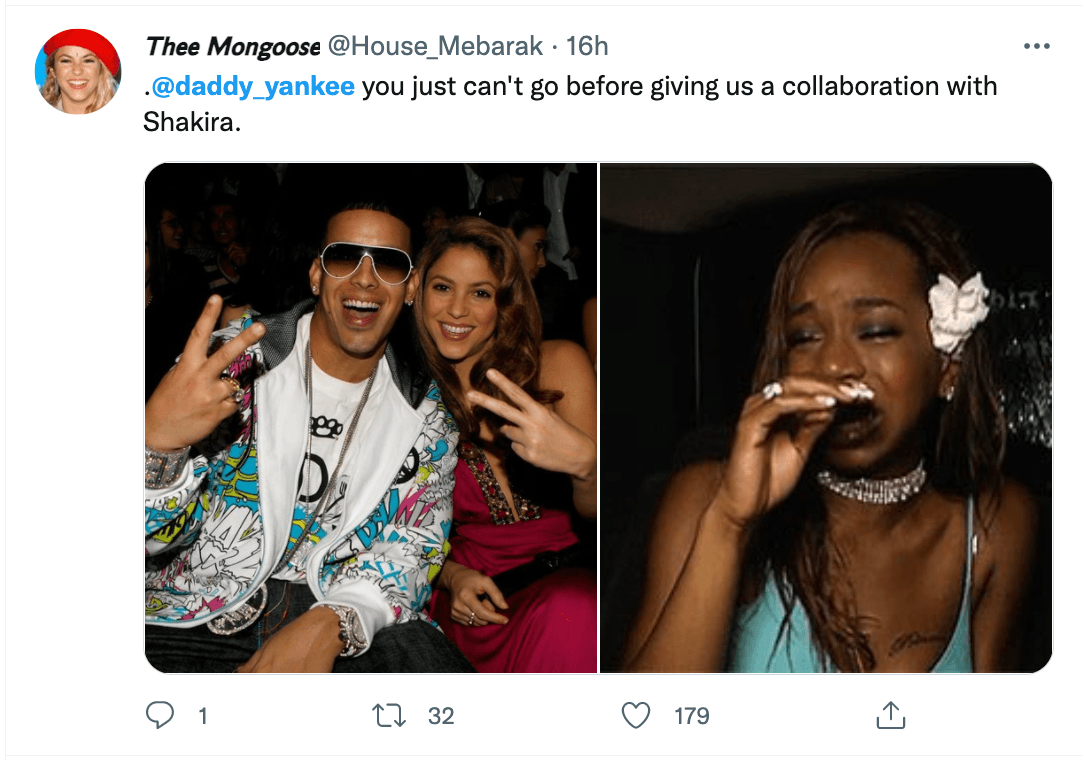Reply to the tweet
The height and width of the screenshot is (760, 1084).
coord(162,714)
